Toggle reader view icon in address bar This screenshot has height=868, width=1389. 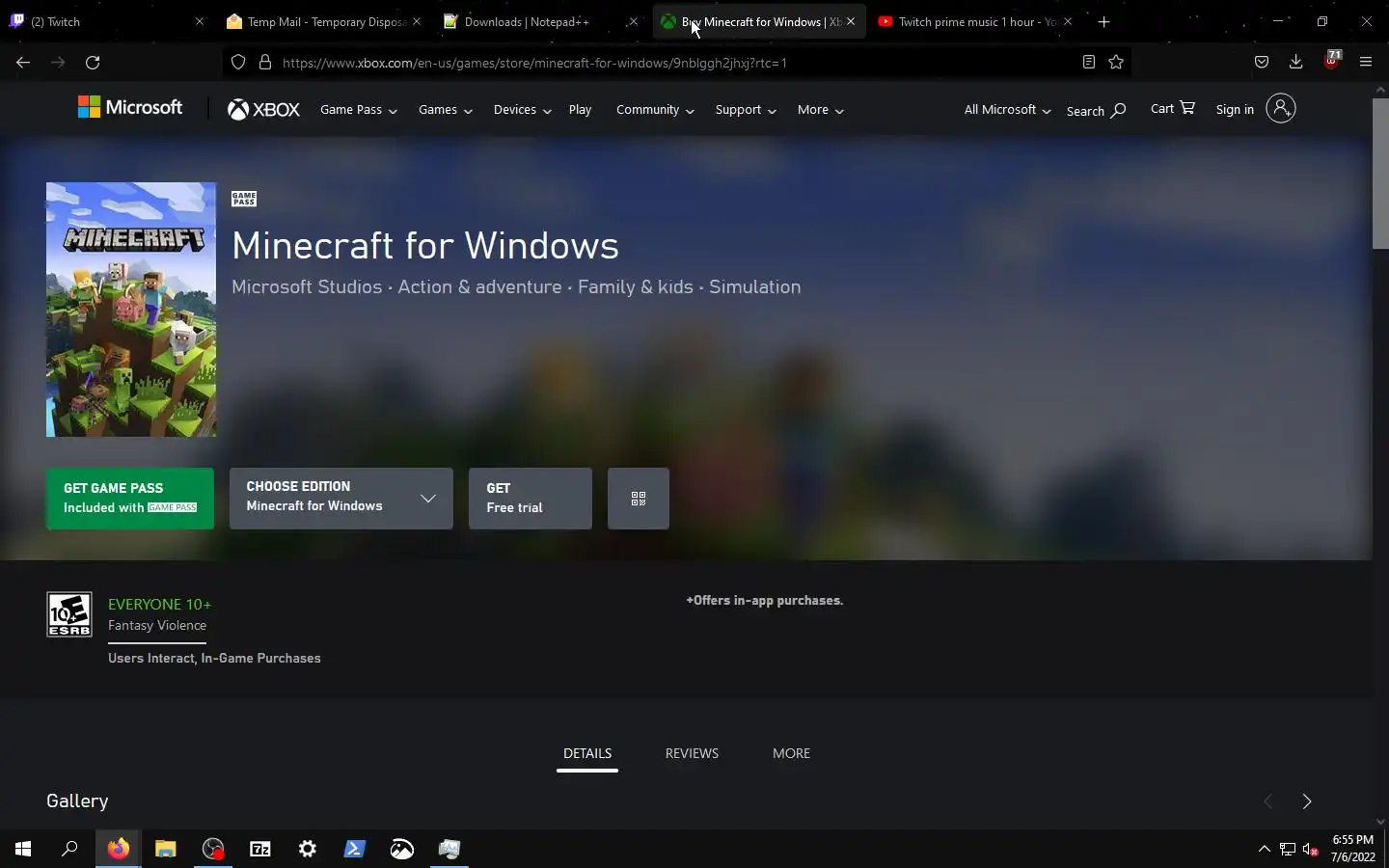[x=1088, y=63]
